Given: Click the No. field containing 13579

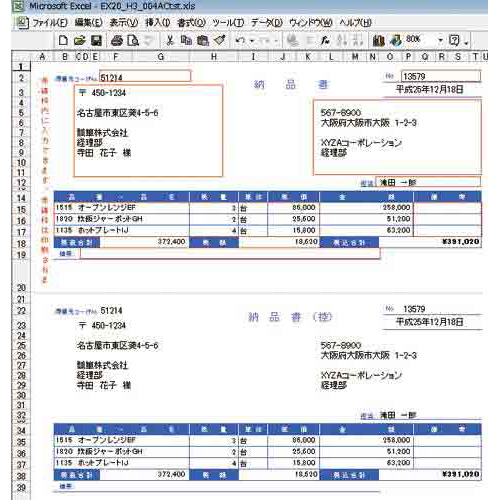Looking at the screenshot, I should pyautogui.click(x=441, y=76).
